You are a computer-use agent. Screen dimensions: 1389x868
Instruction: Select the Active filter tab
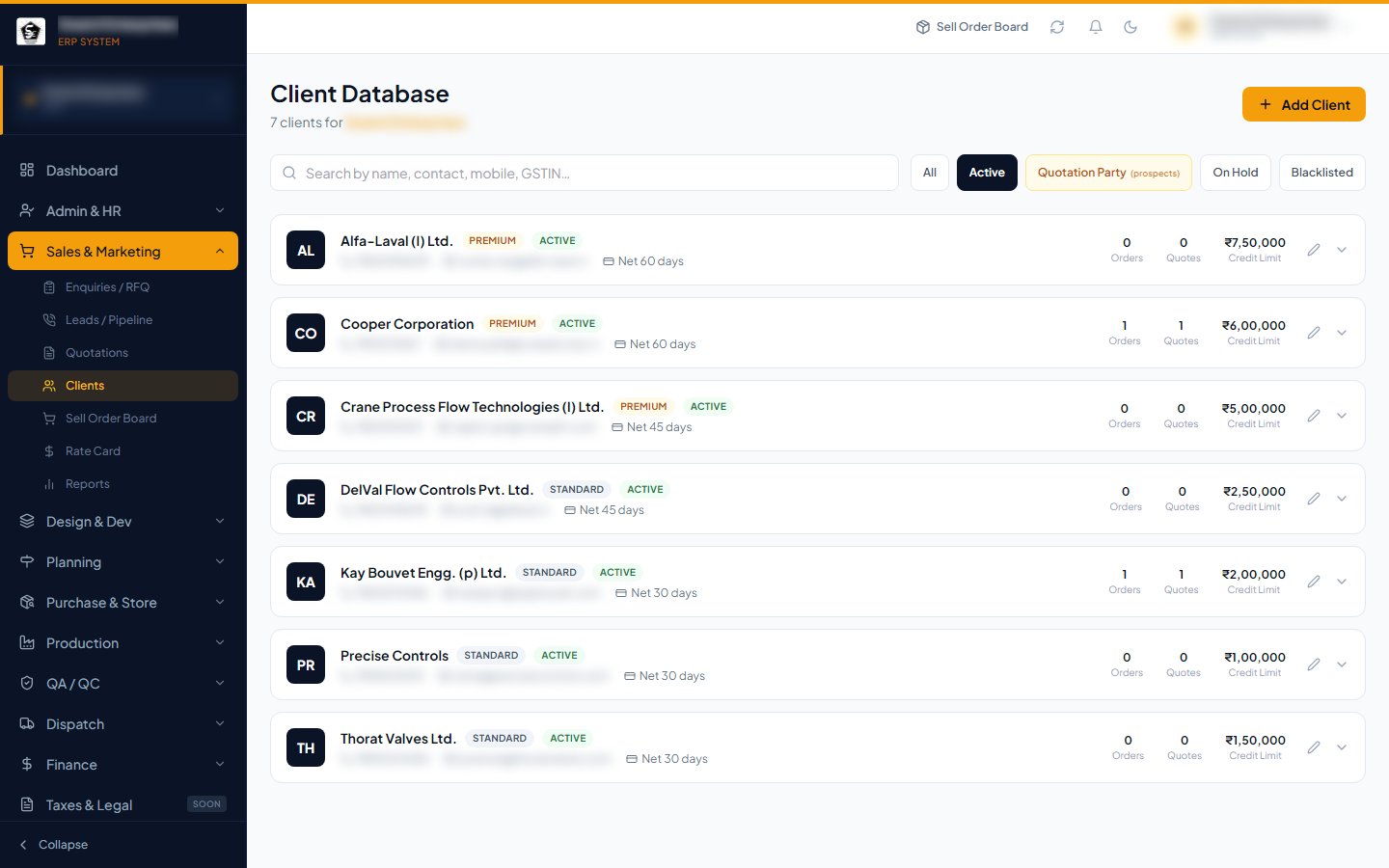tap(987, 173)
